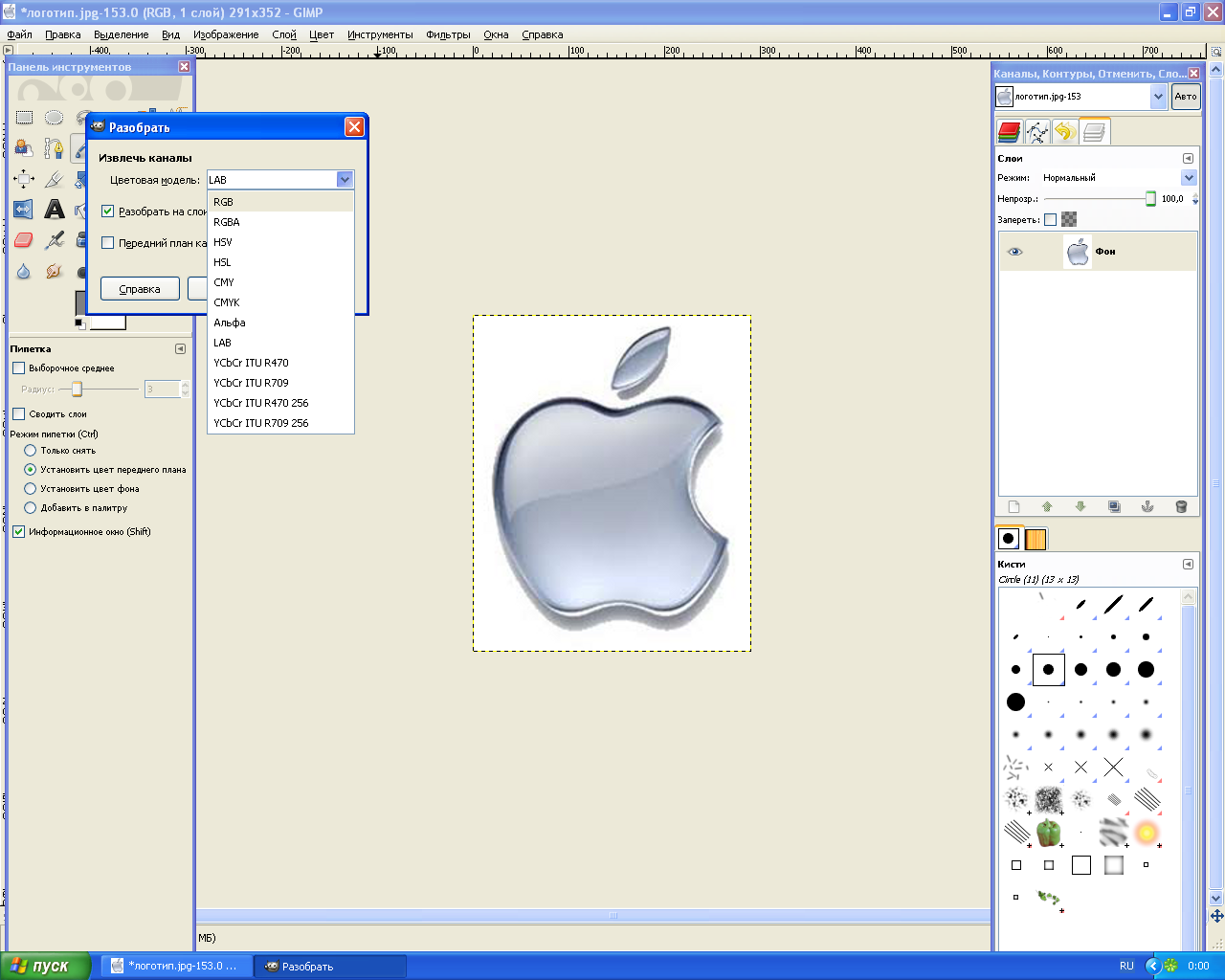Open the Изображение menu
Image resolution: width=1225 pixels, height=980 pixels.
click(x=226, y=34)
